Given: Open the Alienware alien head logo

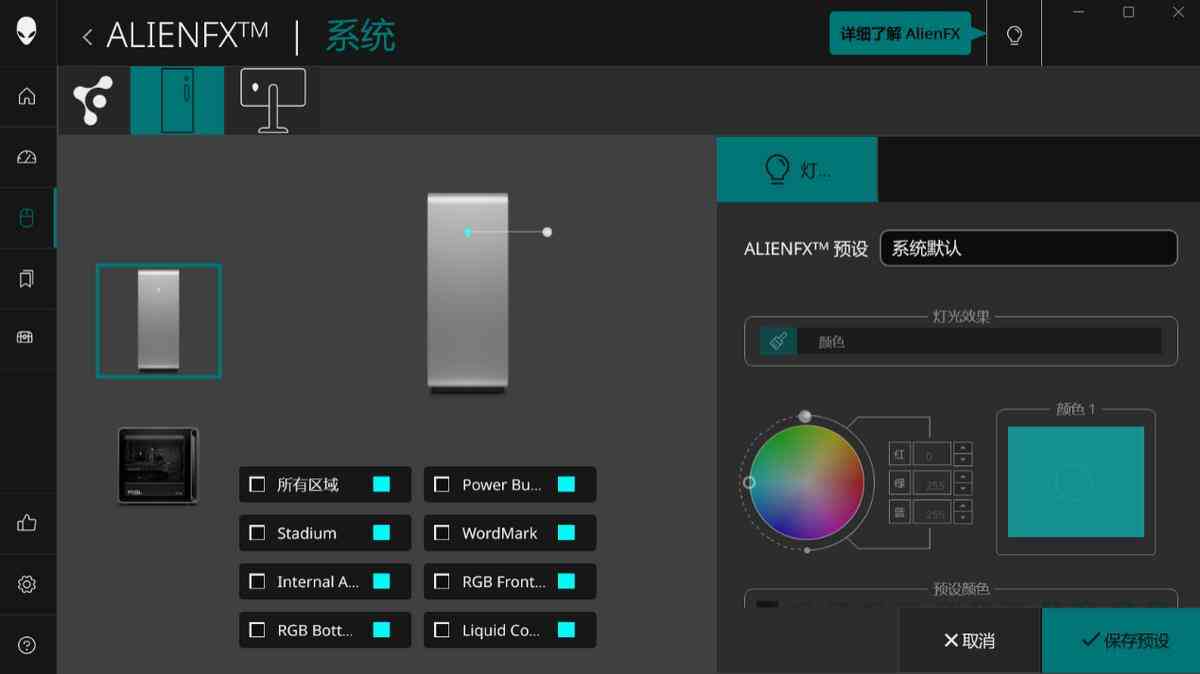Looking at the screenshot, I should coord(27,33).
